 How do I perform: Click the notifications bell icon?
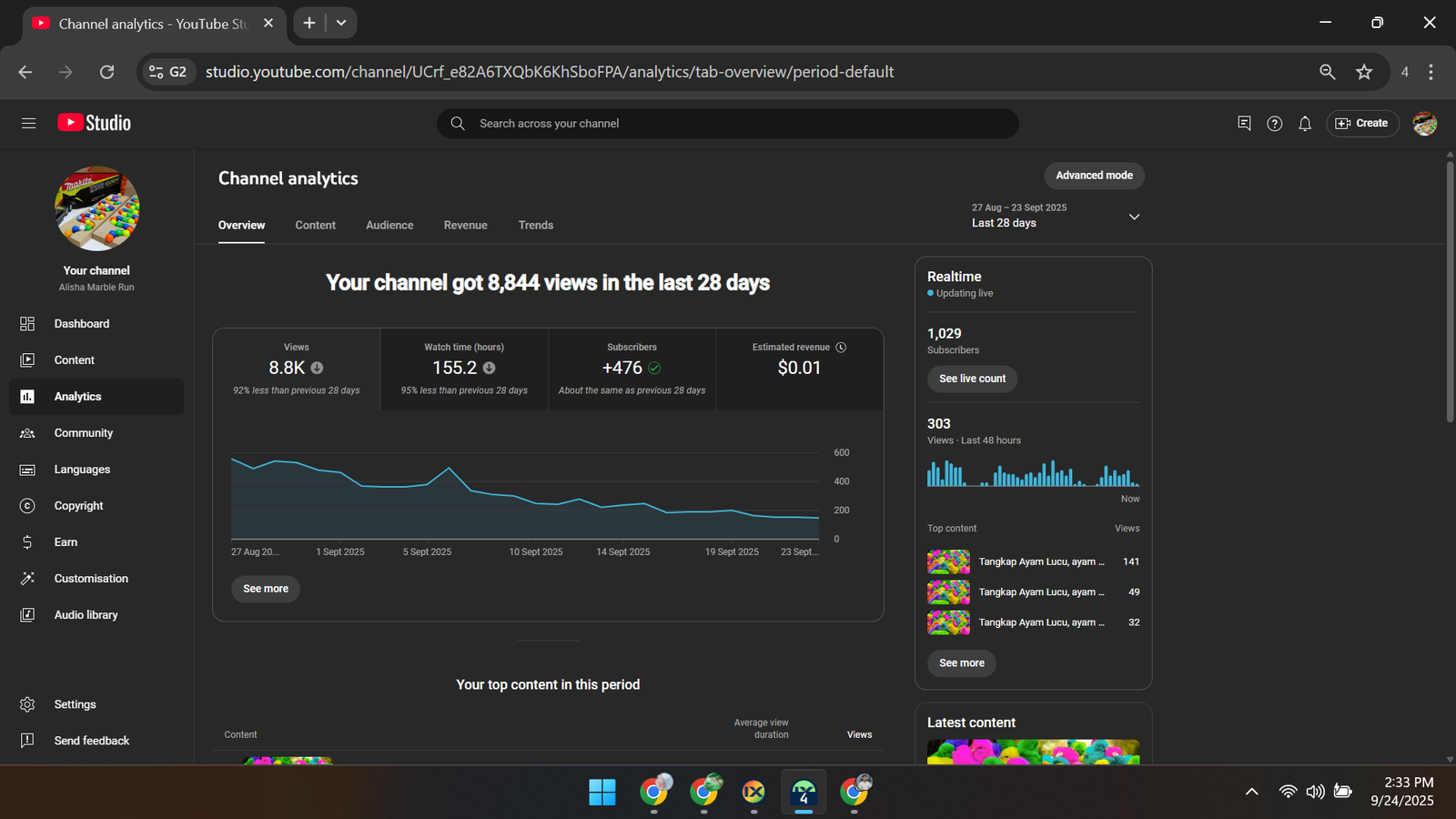[x=1304, y=124]
